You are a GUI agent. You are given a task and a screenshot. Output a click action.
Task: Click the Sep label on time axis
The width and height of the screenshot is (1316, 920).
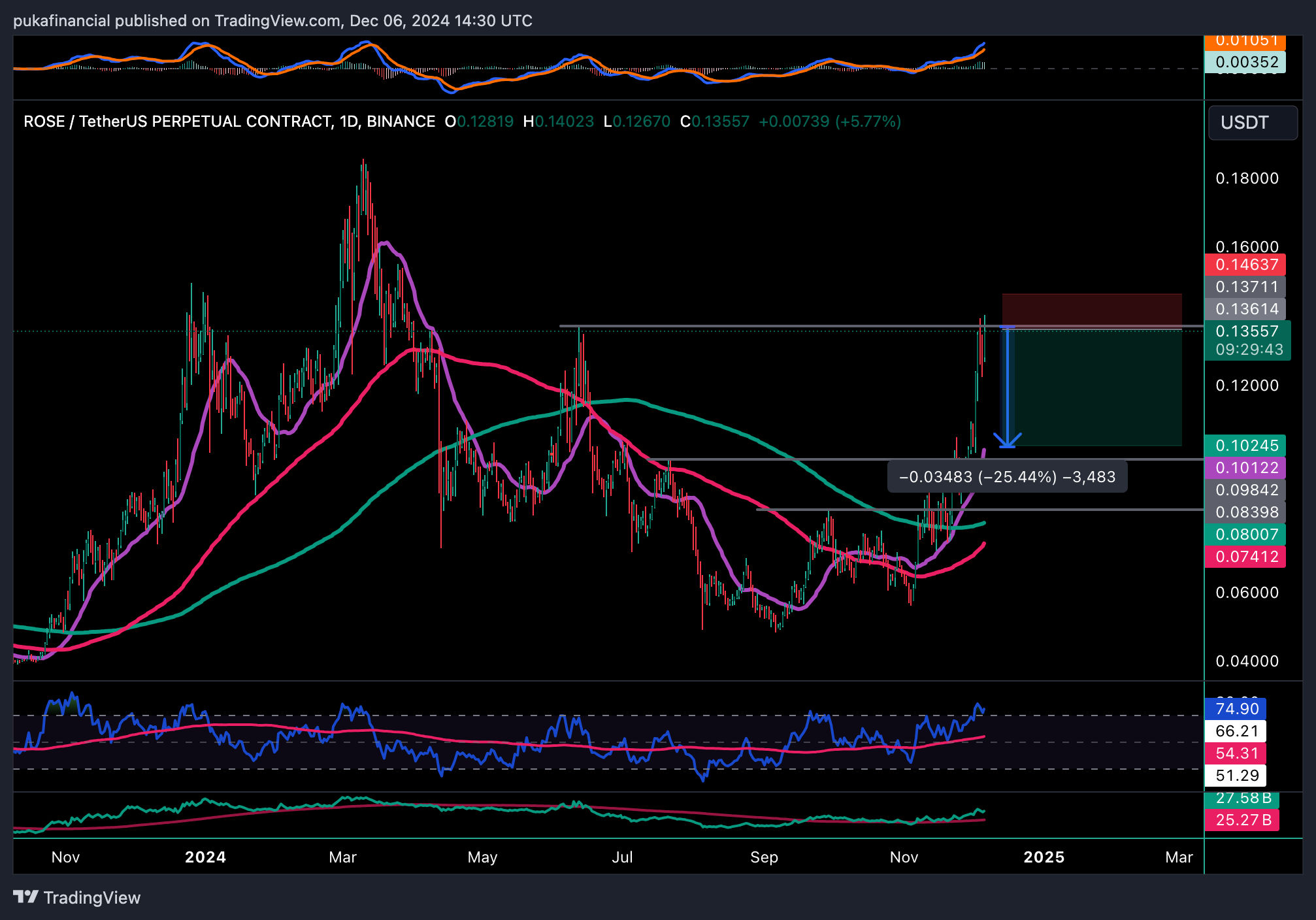click(x=764, y=857)
